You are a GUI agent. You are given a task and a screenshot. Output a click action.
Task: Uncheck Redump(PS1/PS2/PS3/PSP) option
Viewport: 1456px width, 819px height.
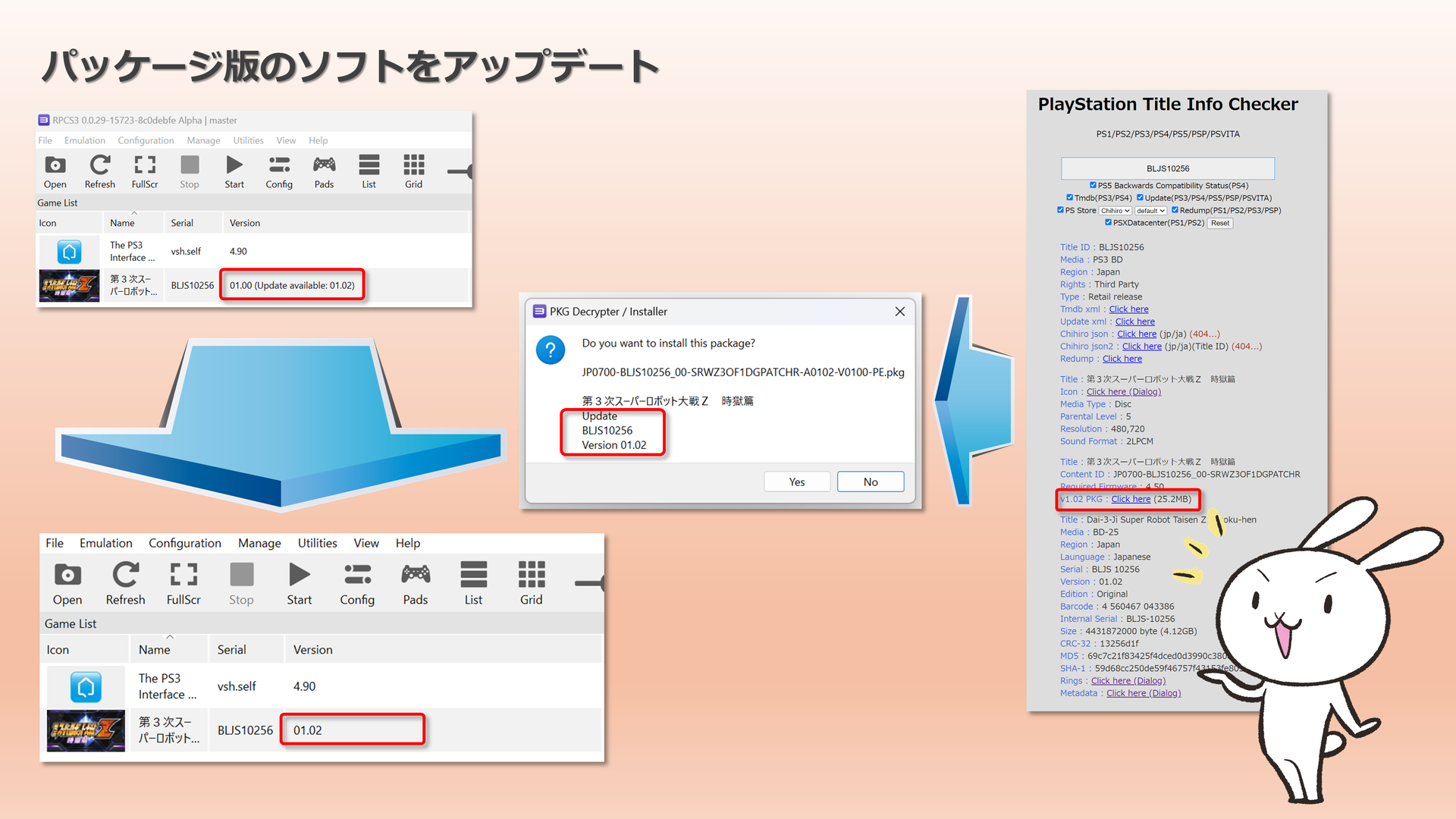(1173, 210)
